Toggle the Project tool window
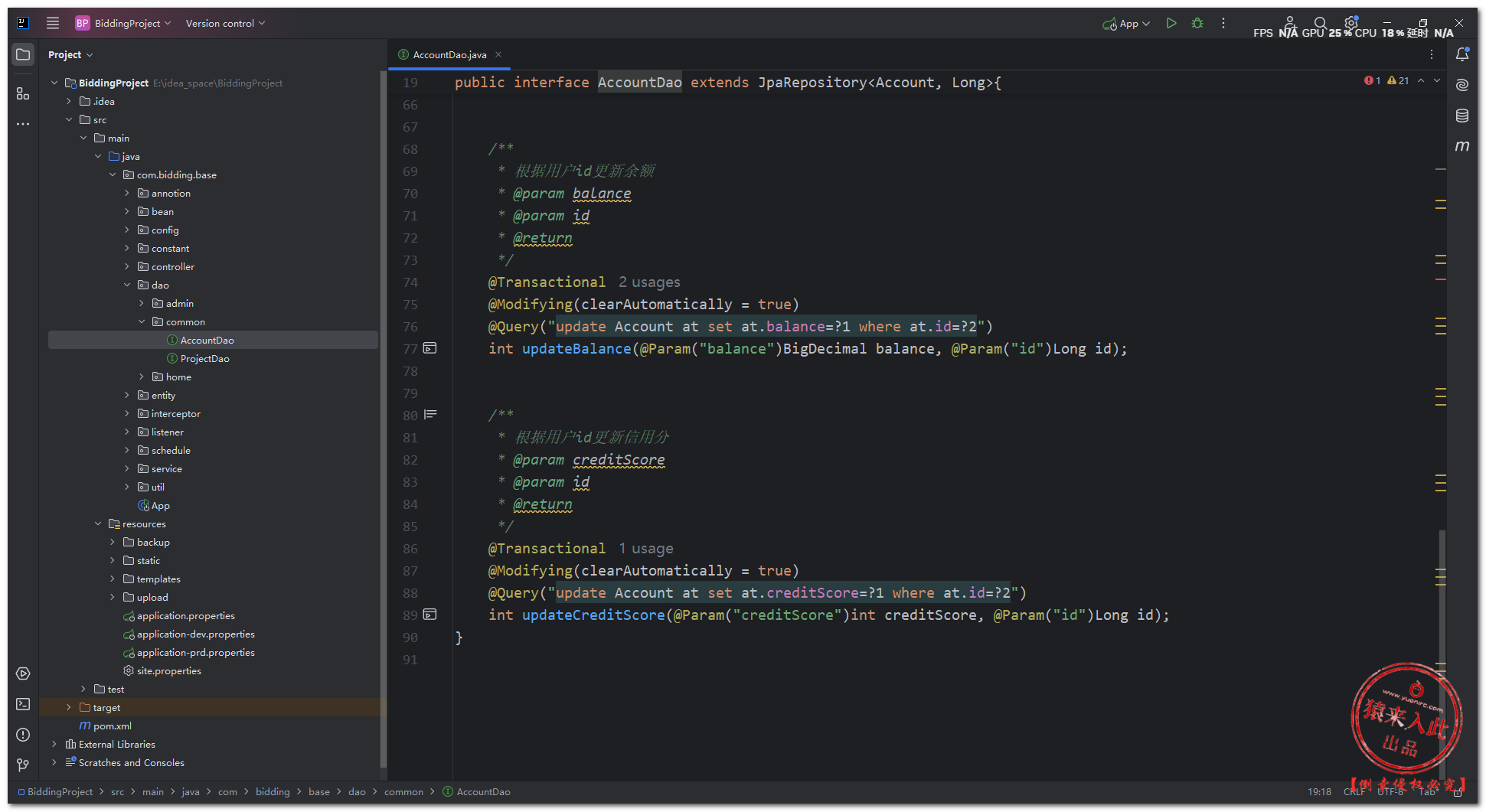Viewport: 1486px width, 812px height. tap(23, 54)
